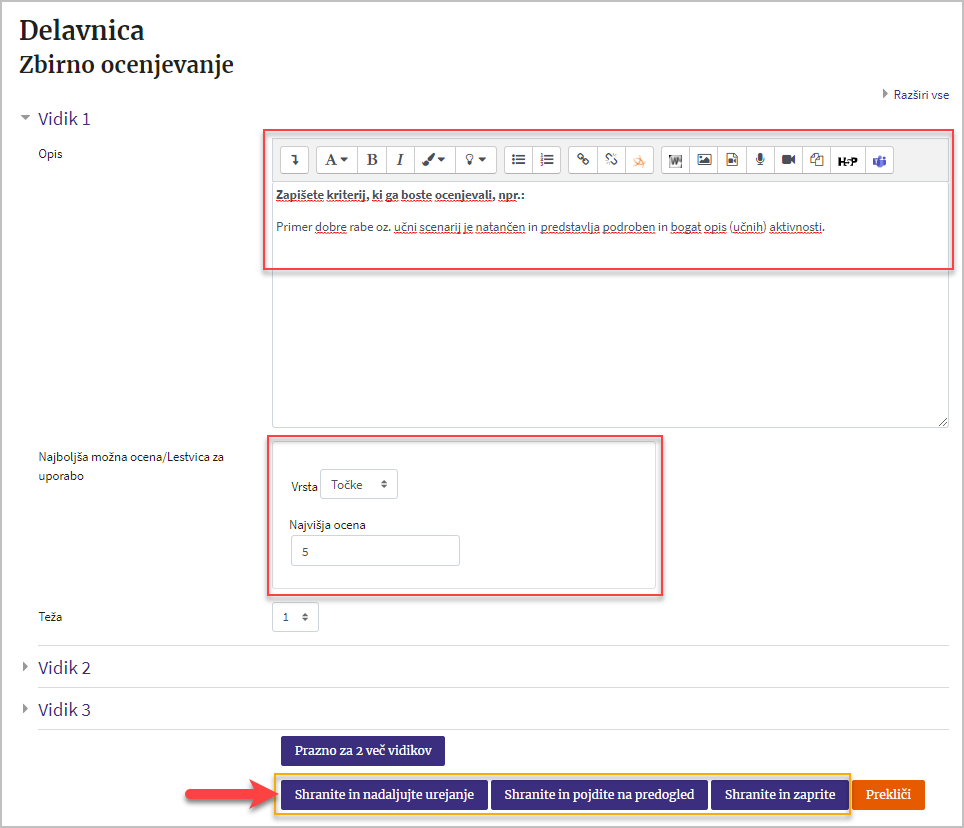This screenshot has width=964, height=828.
Task: Expand the Vidik 3 section
Action: pos(64,710)
